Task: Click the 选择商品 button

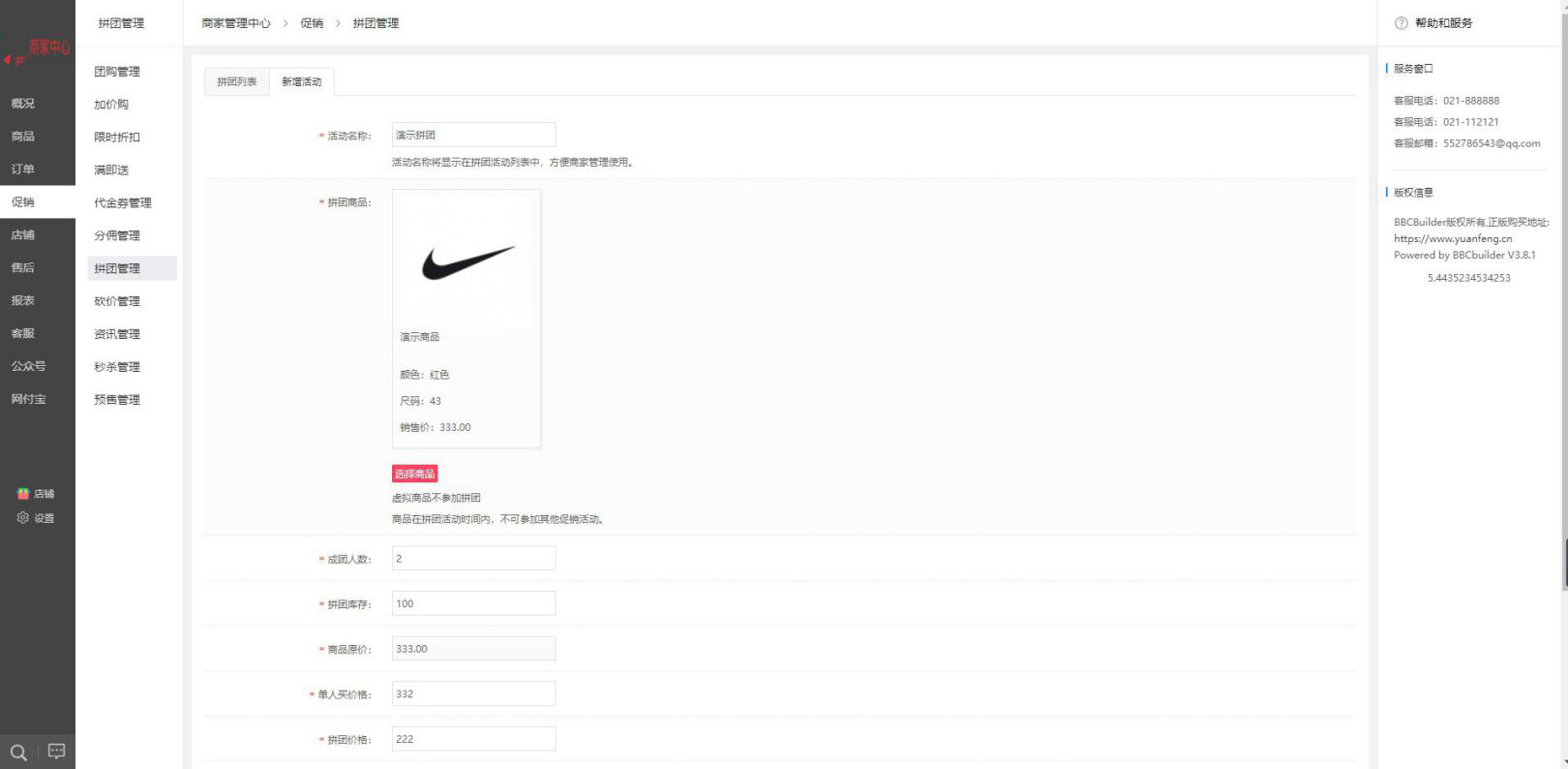Action: (414, 474)
